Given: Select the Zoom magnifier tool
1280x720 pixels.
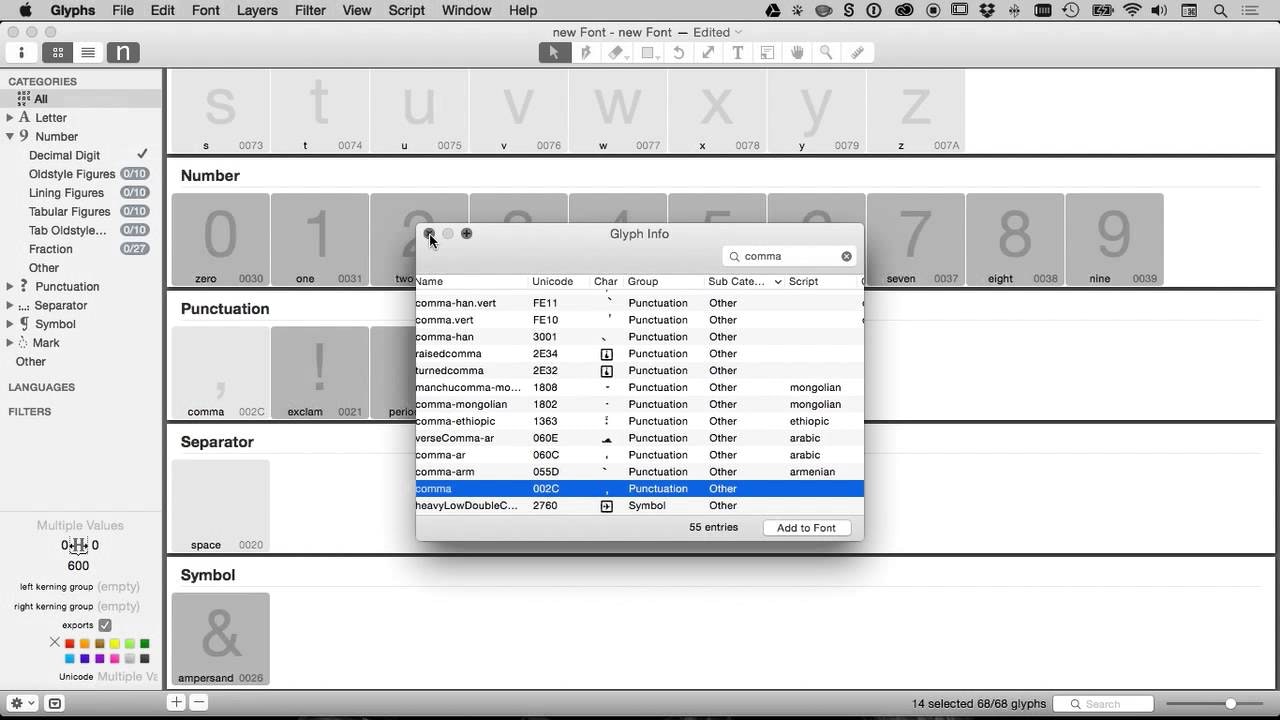Looking at the screenshot, I should pos(827,53).
